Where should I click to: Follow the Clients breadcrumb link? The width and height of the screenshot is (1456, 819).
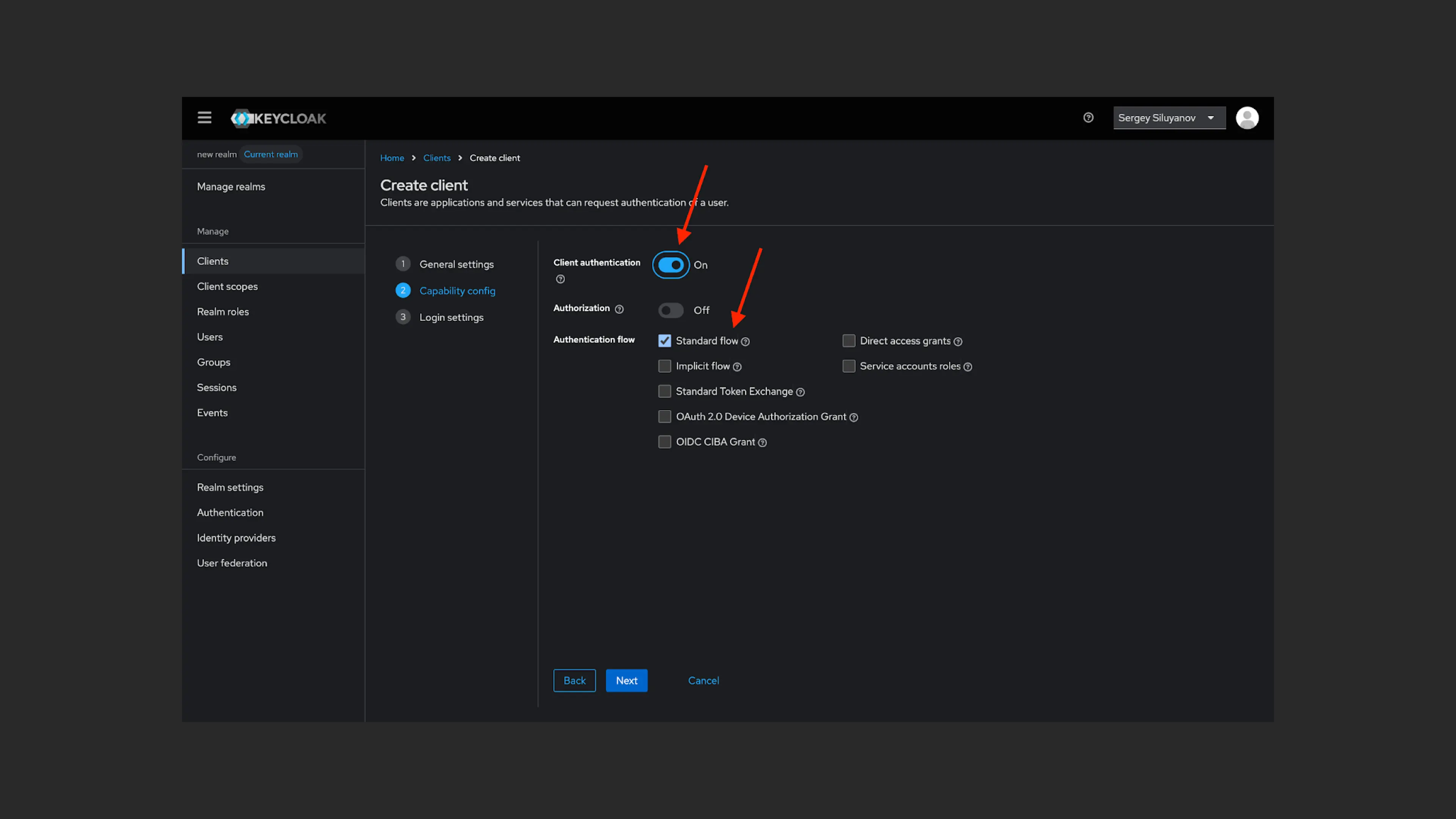(436, 158)
